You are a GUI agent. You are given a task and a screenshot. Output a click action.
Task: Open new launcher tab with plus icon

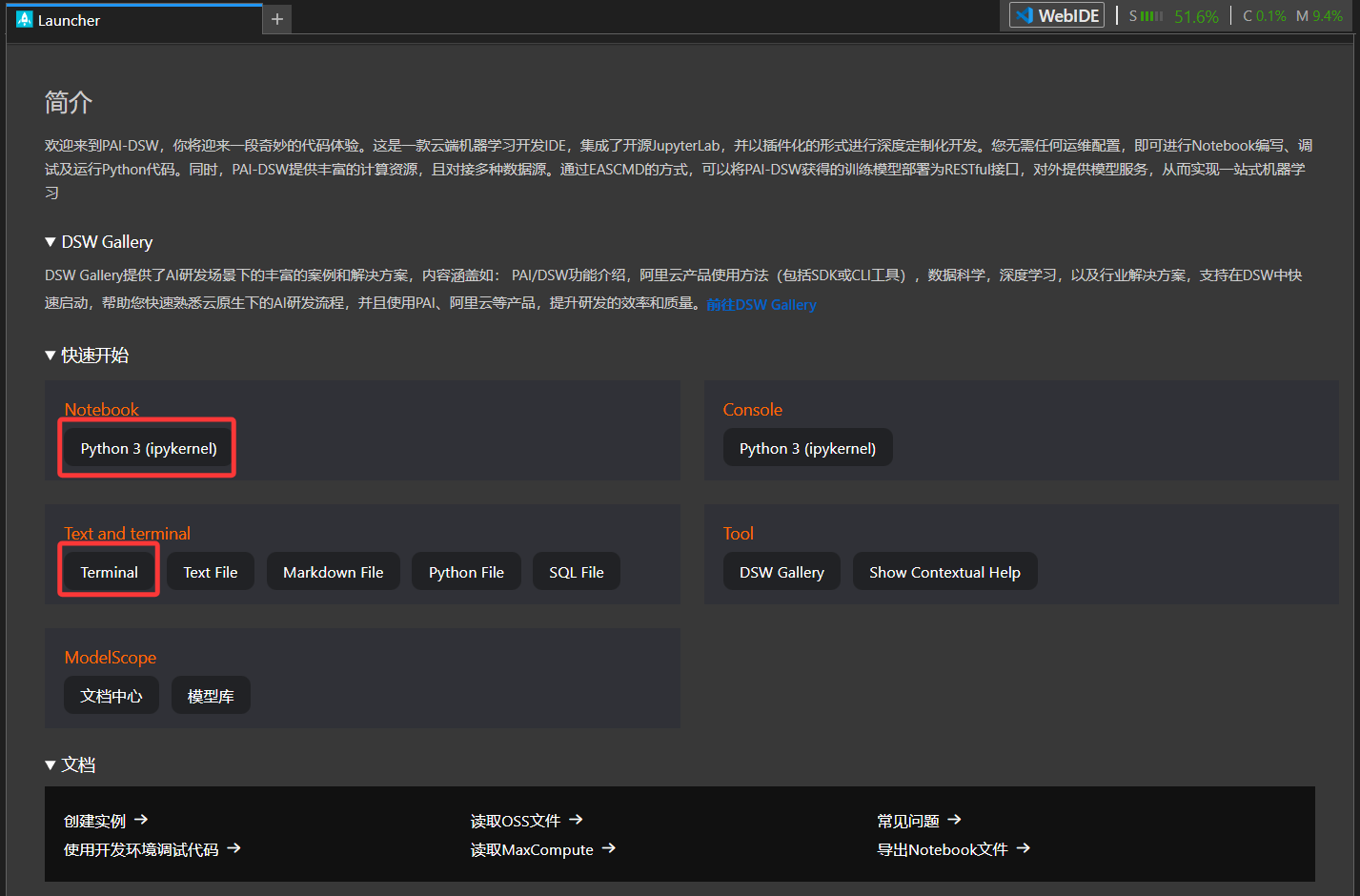(x=277, y=19)
